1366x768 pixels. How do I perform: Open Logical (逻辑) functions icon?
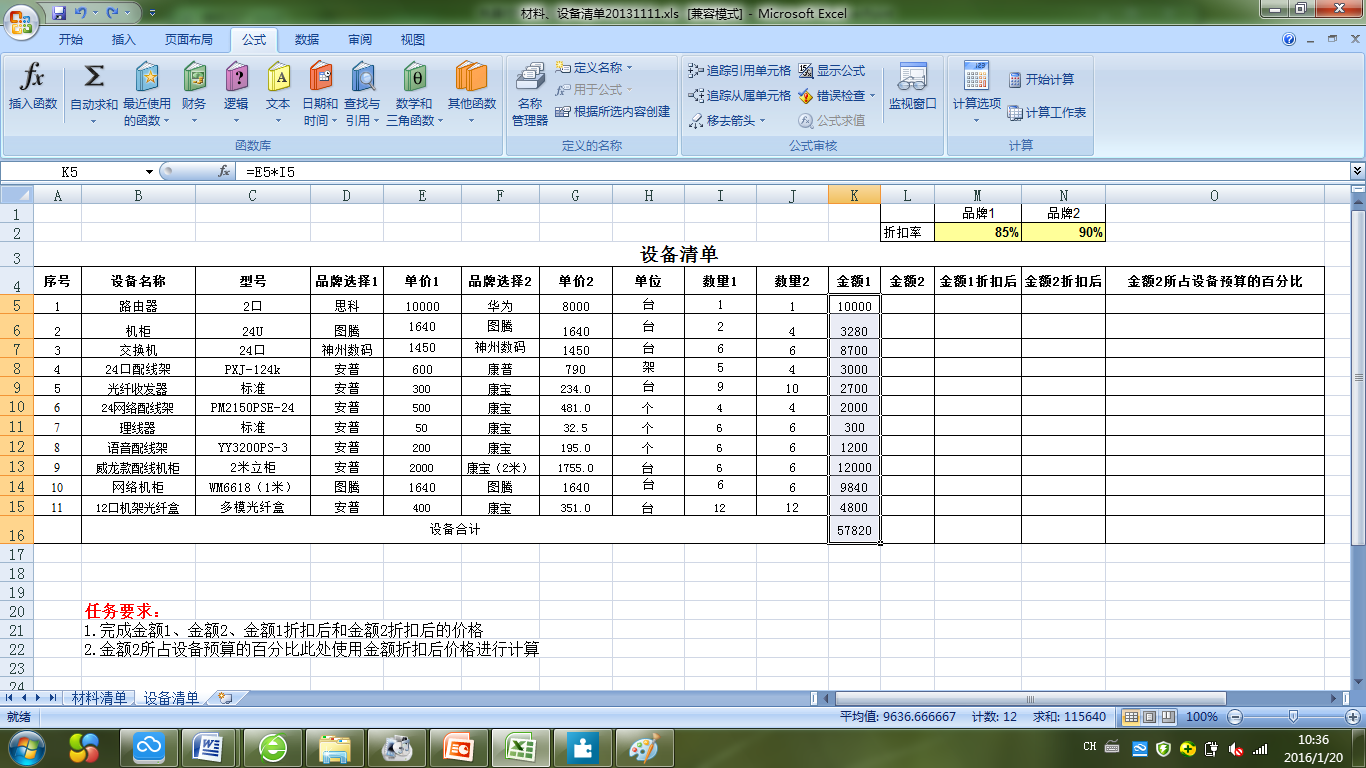pos(236,77)
